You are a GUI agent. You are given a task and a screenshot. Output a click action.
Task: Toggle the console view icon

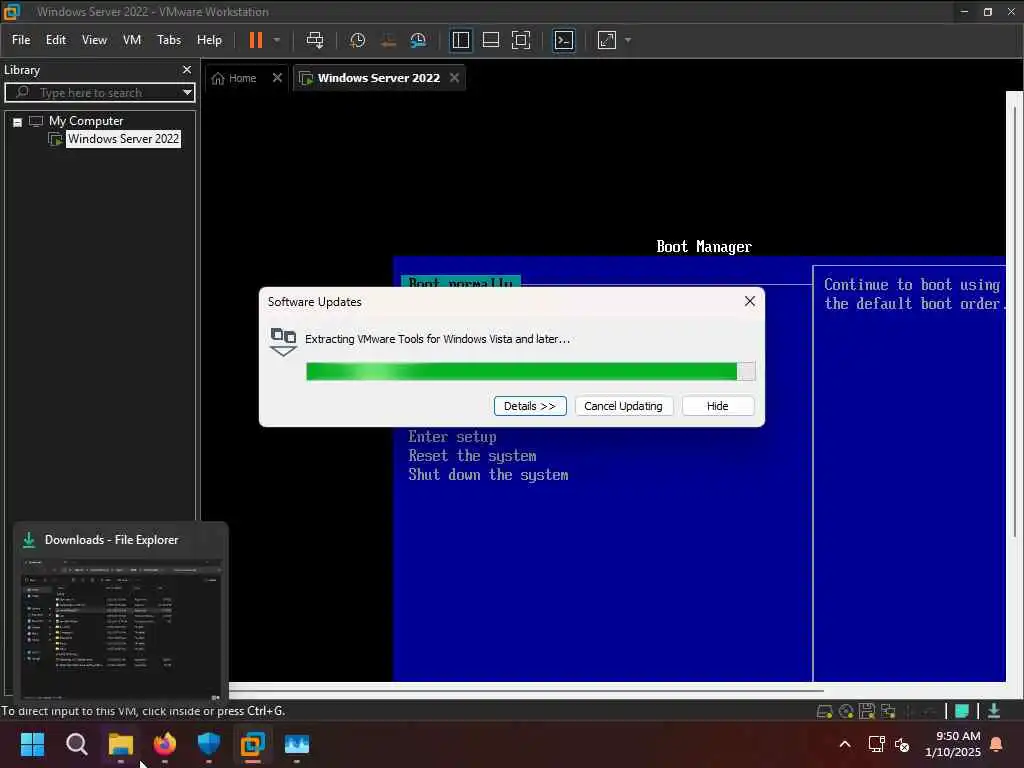click(x=564, y=40)
